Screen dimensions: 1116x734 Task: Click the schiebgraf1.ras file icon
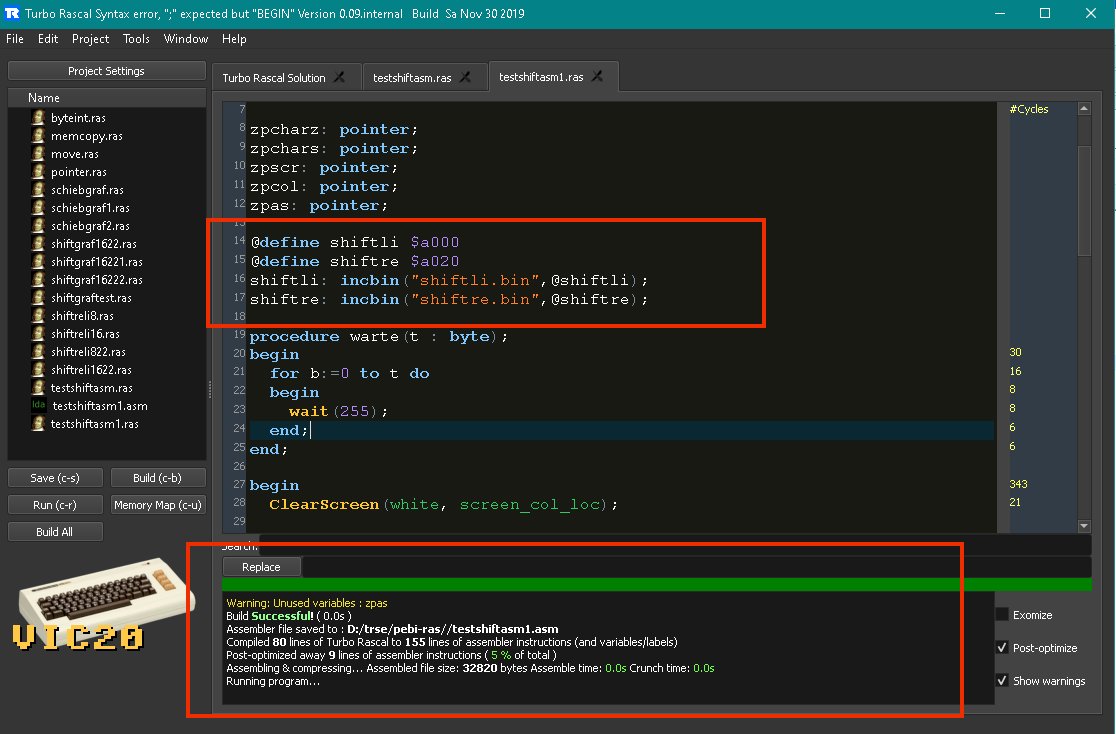tap(38, 207)
